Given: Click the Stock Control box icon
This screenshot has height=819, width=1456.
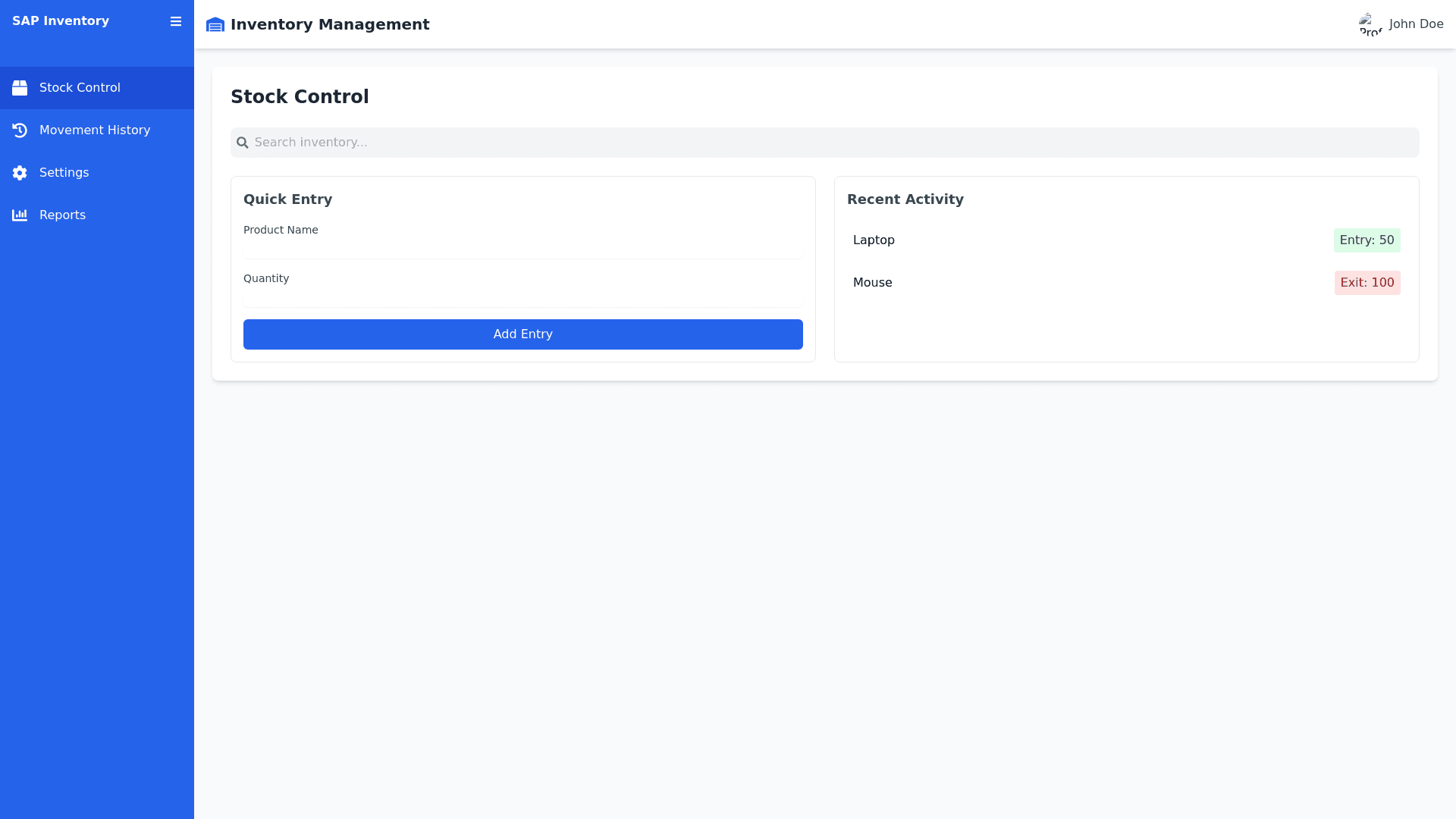Looking at the screenshot, I should [x=20, y=88].
